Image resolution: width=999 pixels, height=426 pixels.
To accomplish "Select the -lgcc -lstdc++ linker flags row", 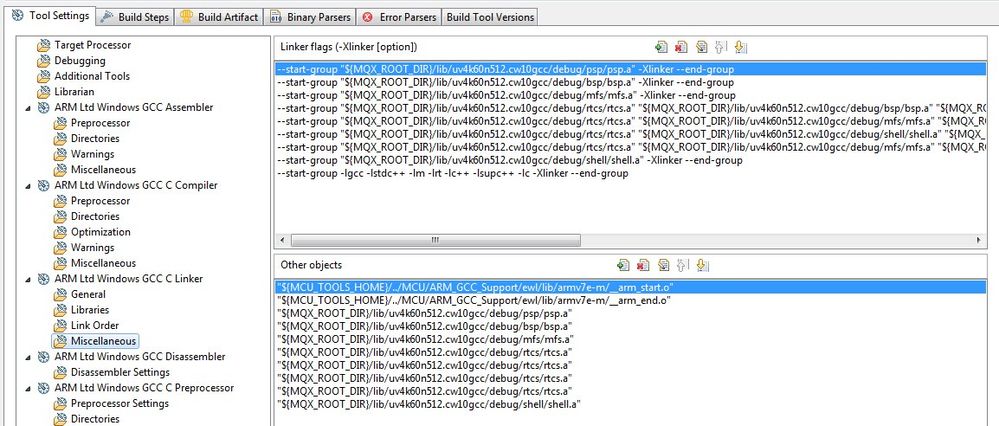I will [631, 173].
